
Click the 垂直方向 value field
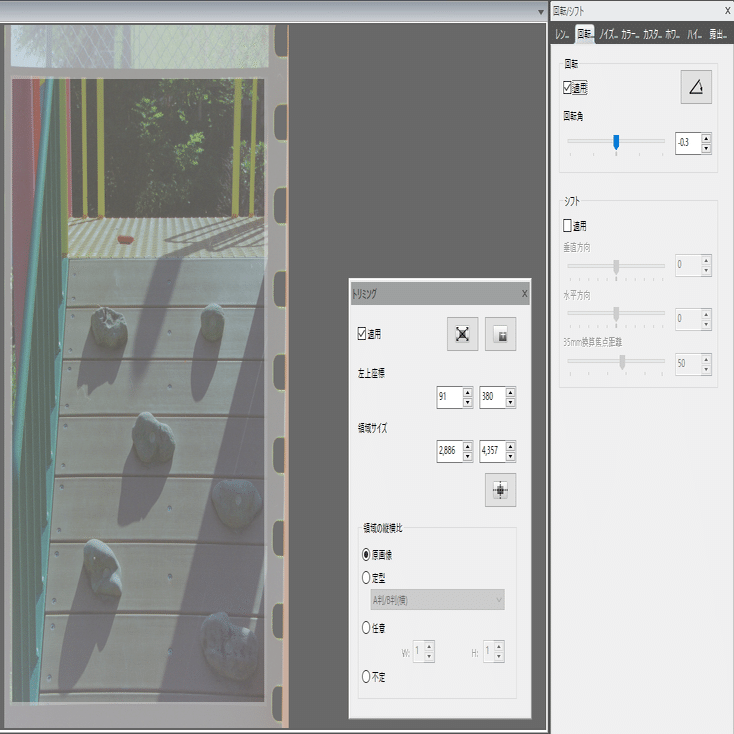click(688, 265)
